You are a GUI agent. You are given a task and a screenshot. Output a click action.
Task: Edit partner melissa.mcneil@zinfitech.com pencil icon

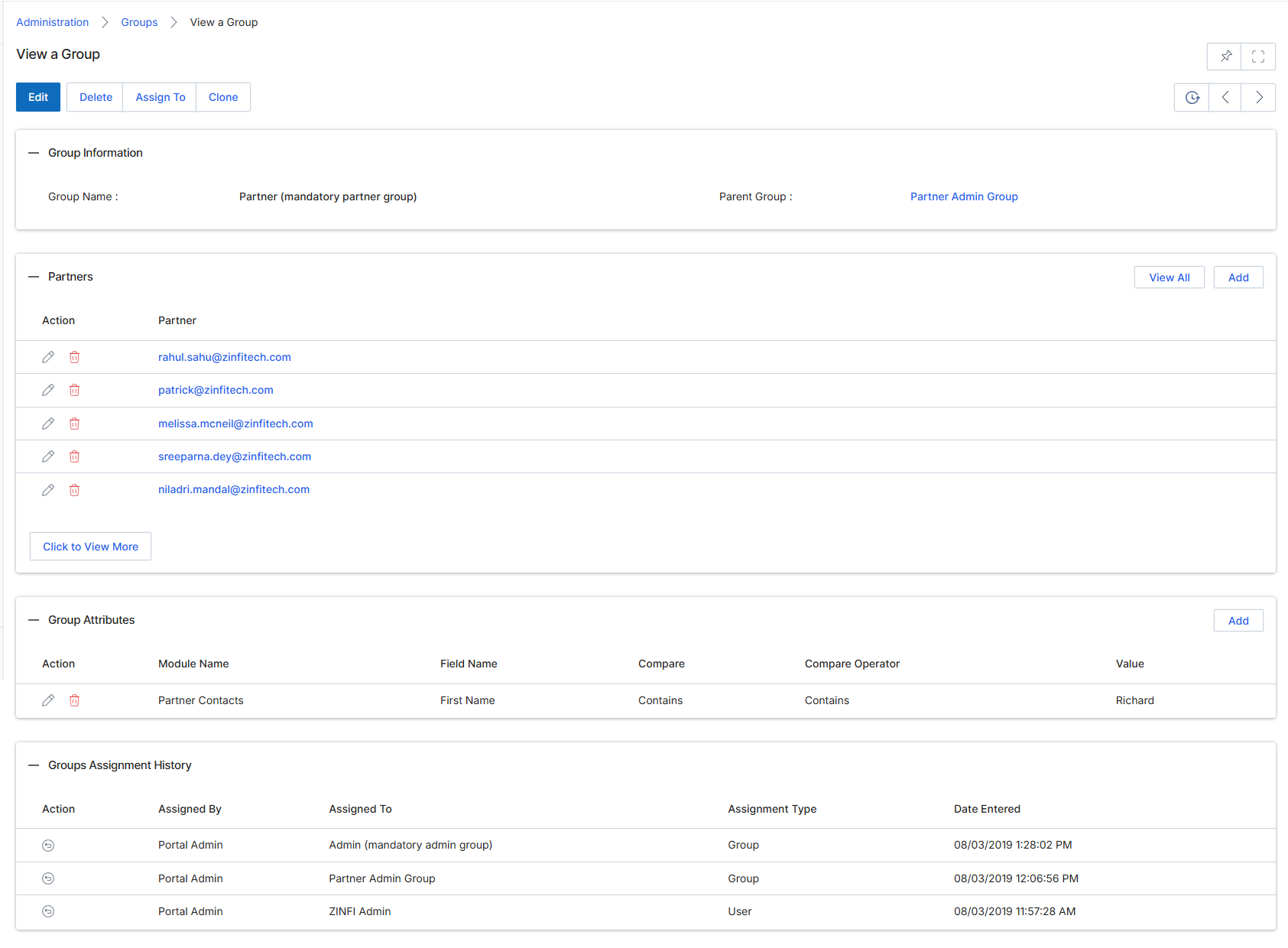click(x=48, y=424)
